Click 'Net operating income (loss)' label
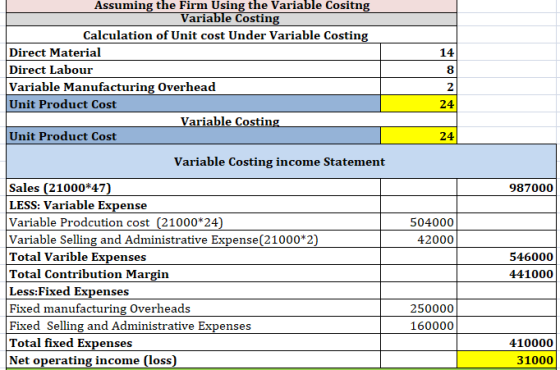Image resolution: width=560 pixels, height=370 pixels. pos(193,360)
